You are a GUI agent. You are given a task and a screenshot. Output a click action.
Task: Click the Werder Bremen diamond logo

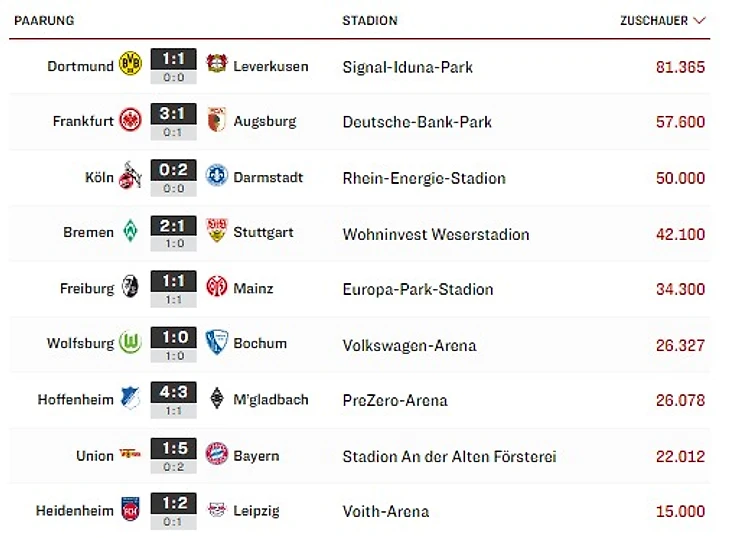click(130, 232)
